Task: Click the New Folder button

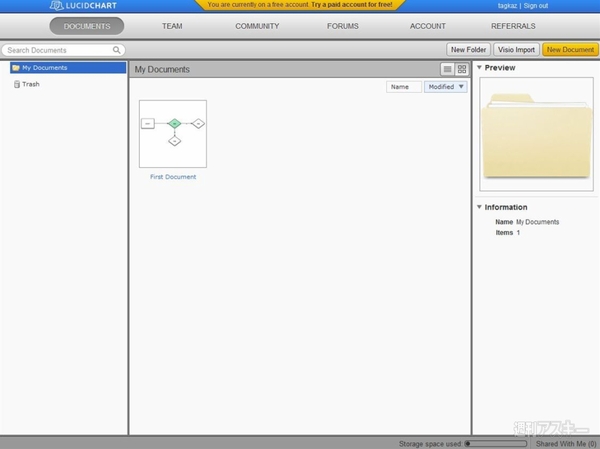Action: tap(468, 50)
